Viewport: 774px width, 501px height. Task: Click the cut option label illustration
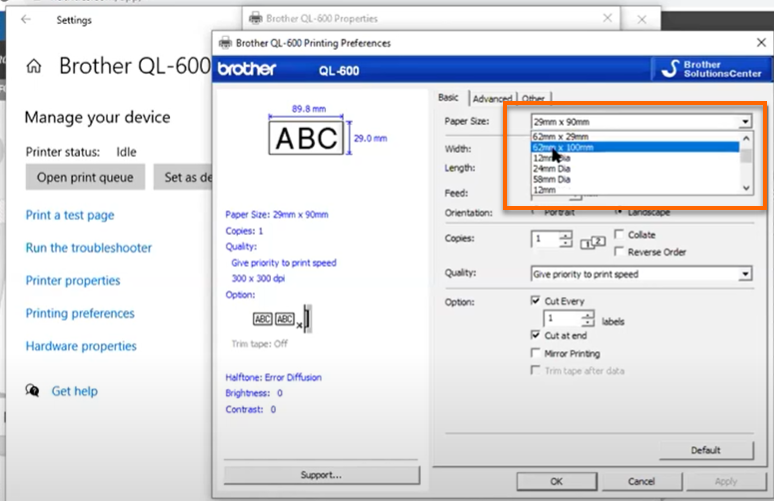pos(282,320)
